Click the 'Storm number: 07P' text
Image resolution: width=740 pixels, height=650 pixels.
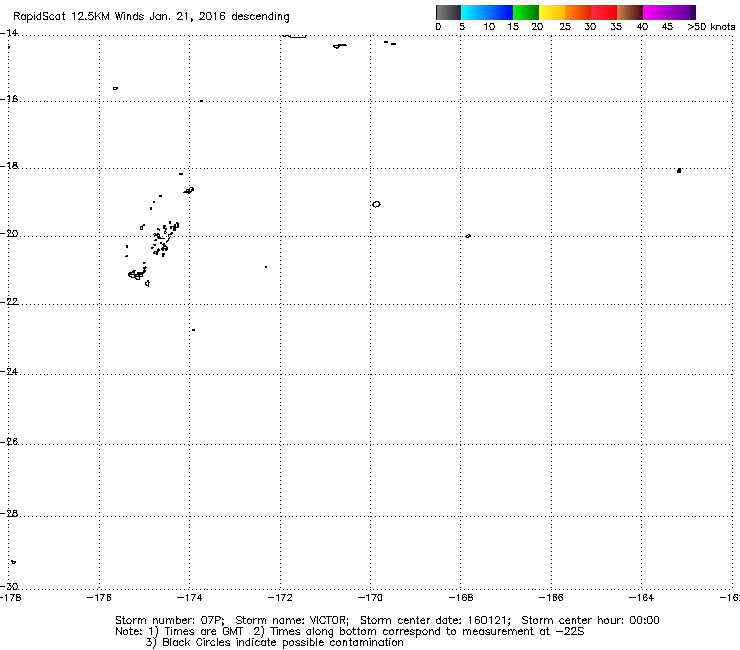click(x=169, y=620)
